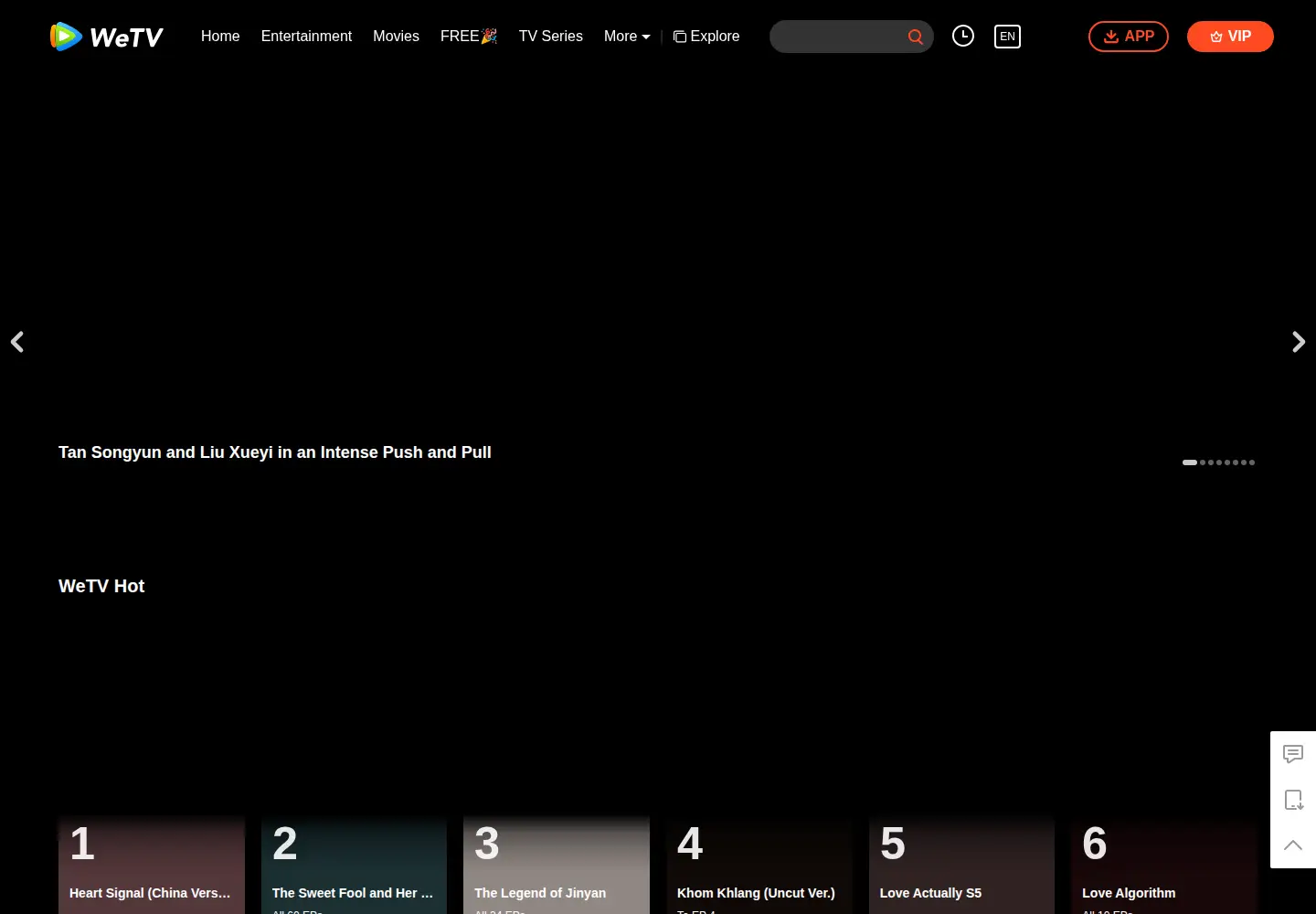Click the APP download button
The width and height of the screenshot is (1316, 914).
pos(1129,37)
